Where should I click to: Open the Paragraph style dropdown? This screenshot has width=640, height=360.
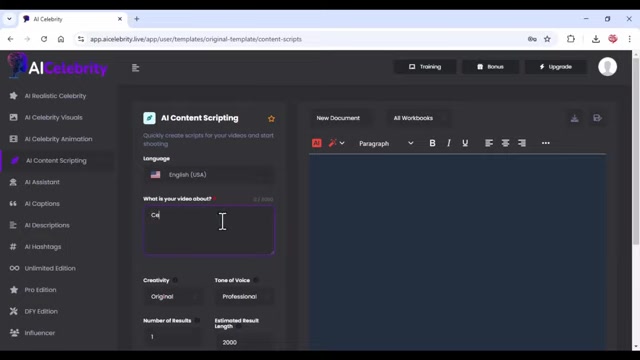pyautogui.click(x=386, y=143)
